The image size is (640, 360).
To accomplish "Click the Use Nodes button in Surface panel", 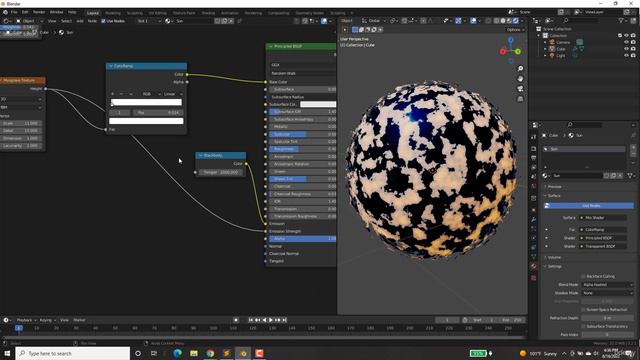I will pyautogui.click(x=588, y=206).
